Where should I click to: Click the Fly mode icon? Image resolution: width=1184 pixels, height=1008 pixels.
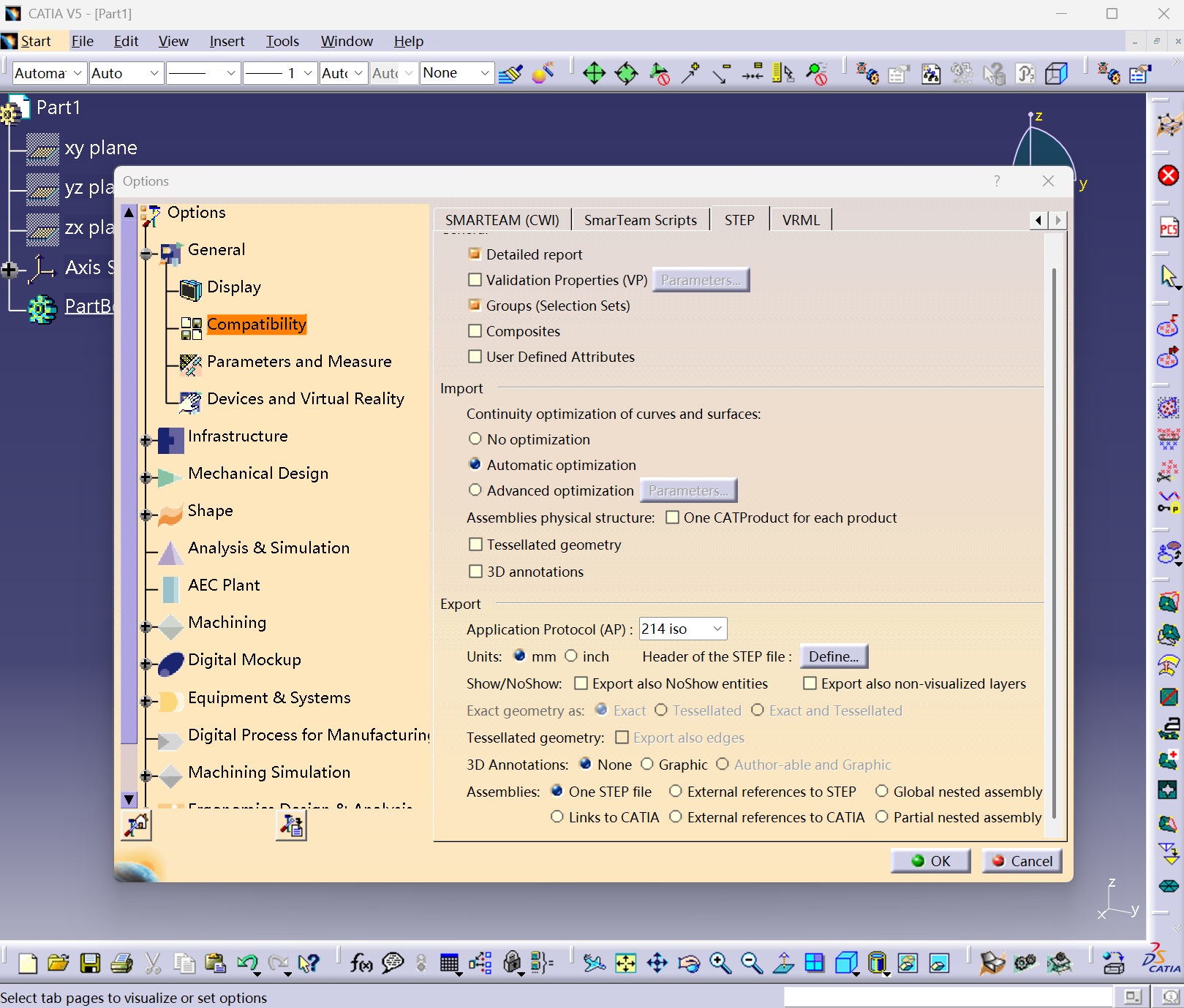(x=595, y=963)
